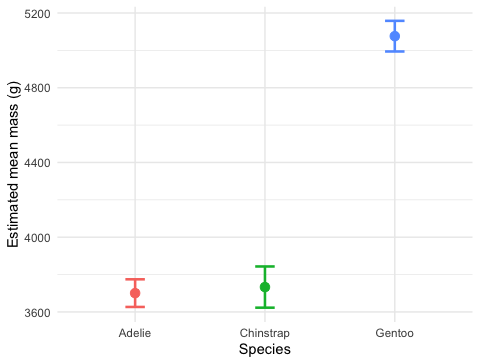480x364 pixels.
Task: Click the 5200 y-axis tick label
Action: [37, 14]
